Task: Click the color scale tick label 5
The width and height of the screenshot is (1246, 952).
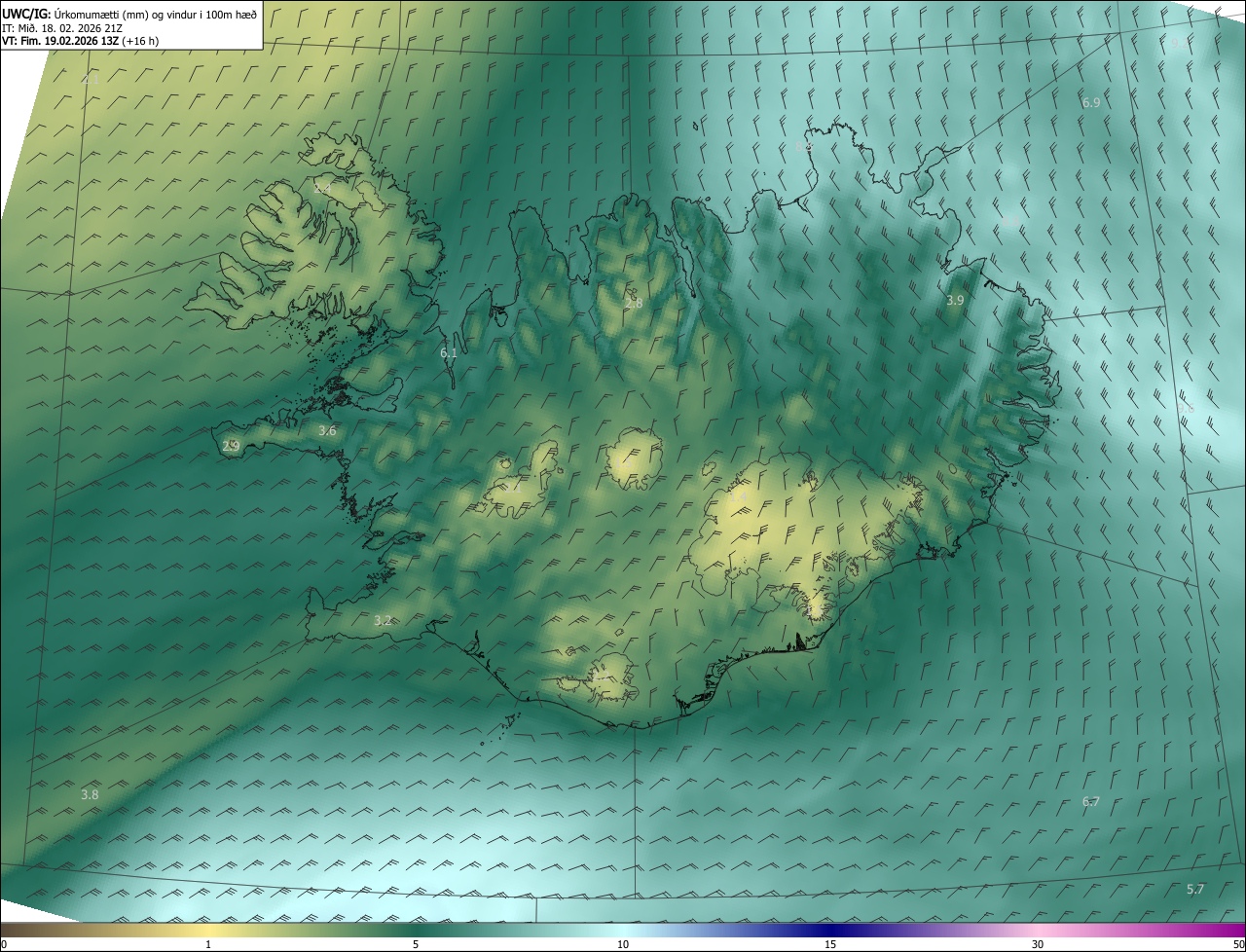Action: tap(416, 944)
